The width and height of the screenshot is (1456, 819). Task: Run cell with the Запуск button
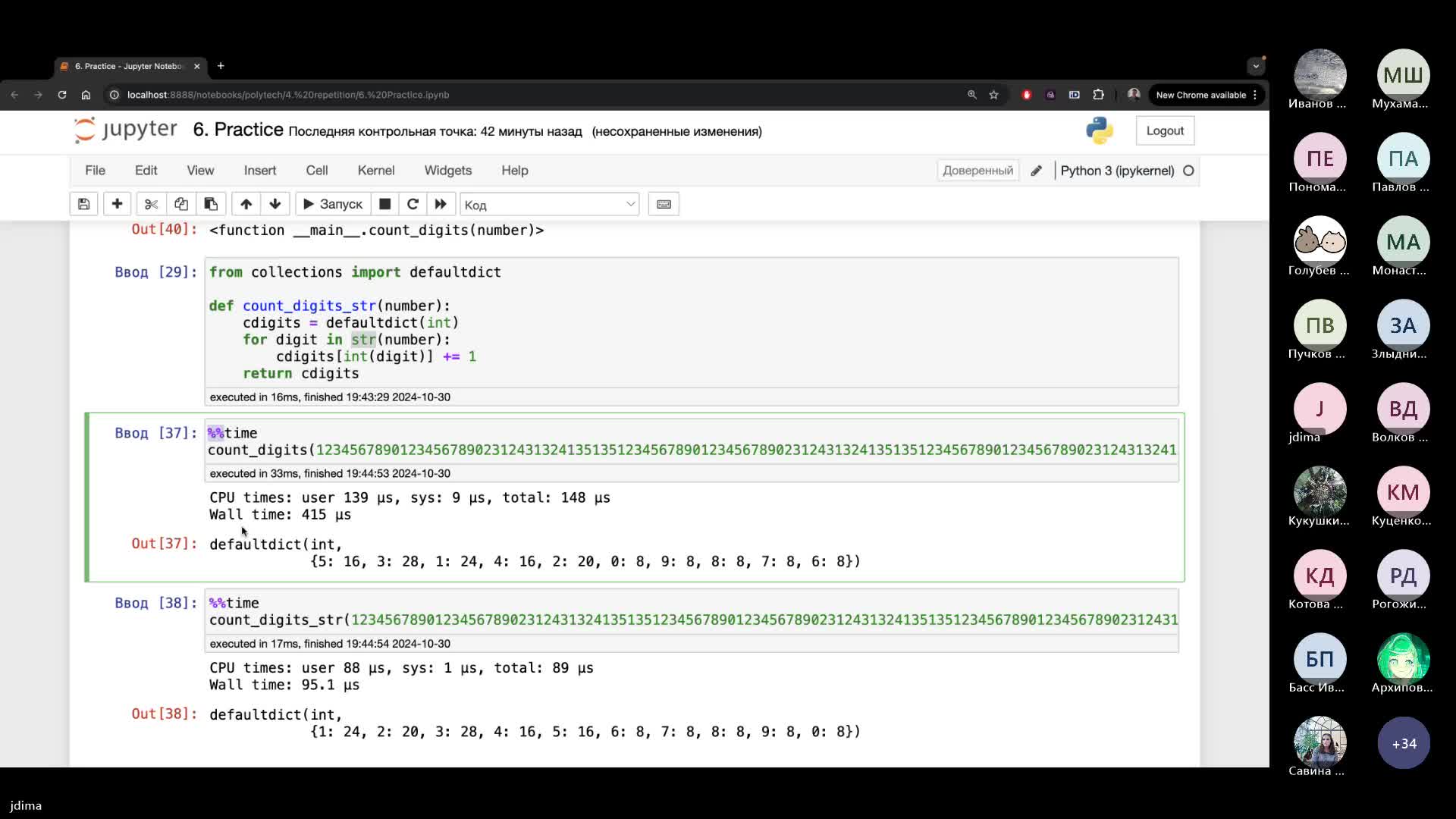[x=333, y=204]
